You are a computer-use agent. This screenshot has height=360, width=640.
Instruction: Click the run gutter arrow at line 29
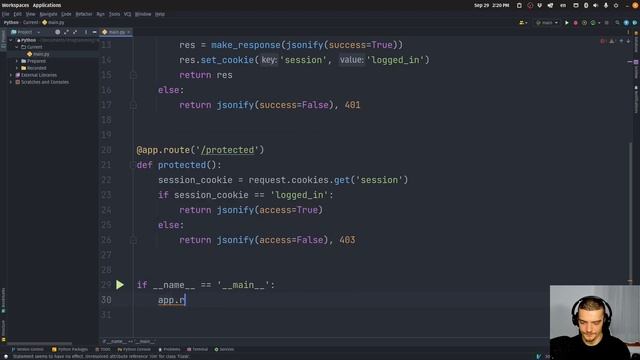click(x=120, y=285)
